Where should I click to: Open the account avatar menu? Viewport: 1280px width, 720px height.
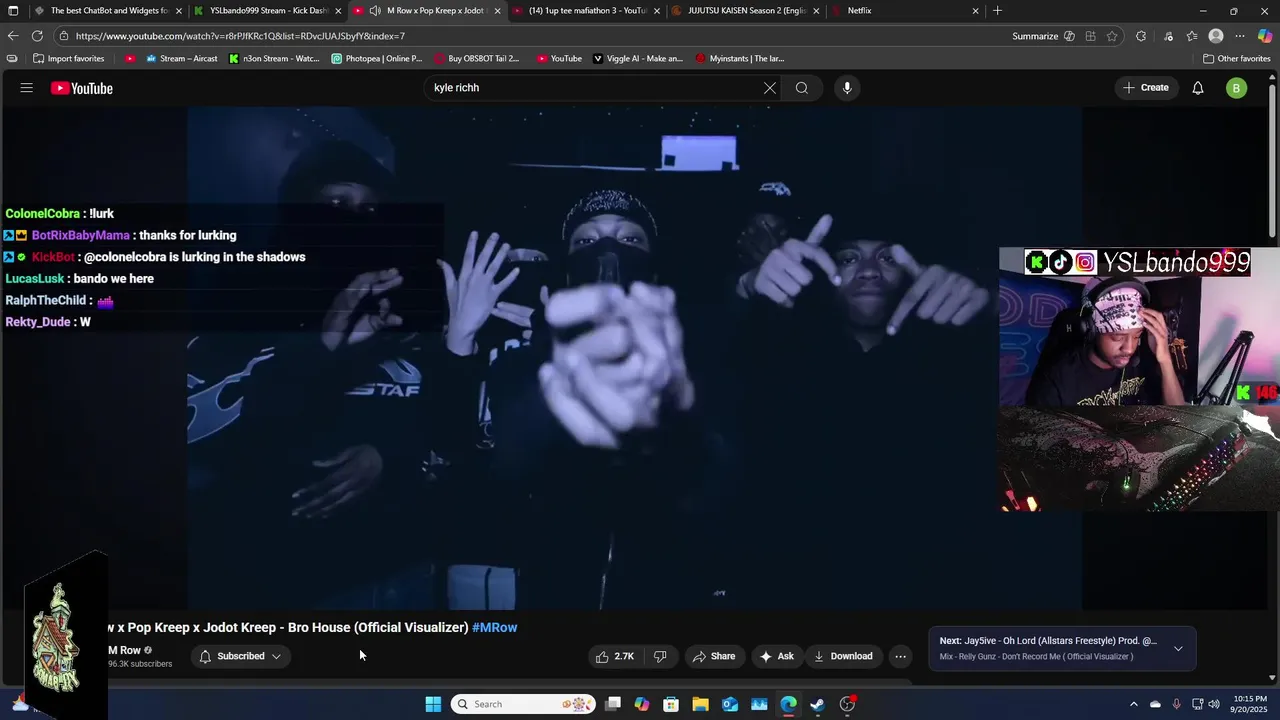pos(1237,88)
